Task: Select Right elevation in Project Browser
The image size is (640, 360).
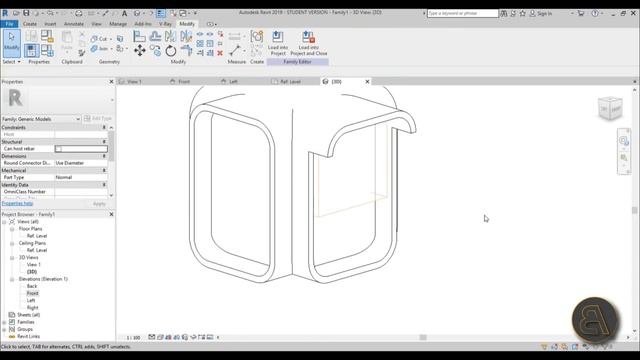Action: pyautogui.click(x=33, y=308)
